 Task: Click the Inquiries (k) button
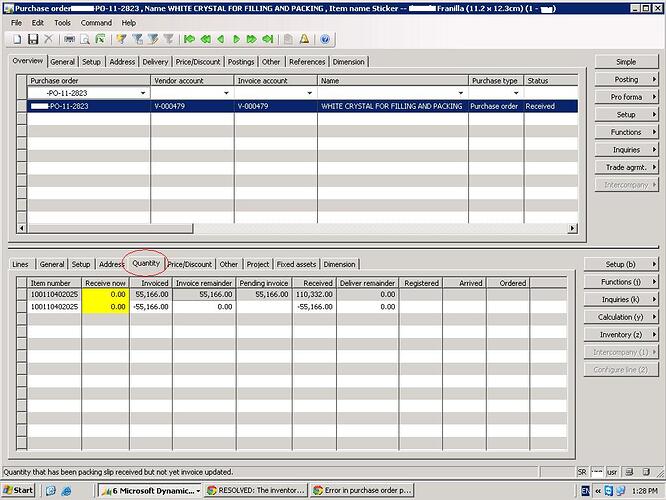(x=621, y=299)
